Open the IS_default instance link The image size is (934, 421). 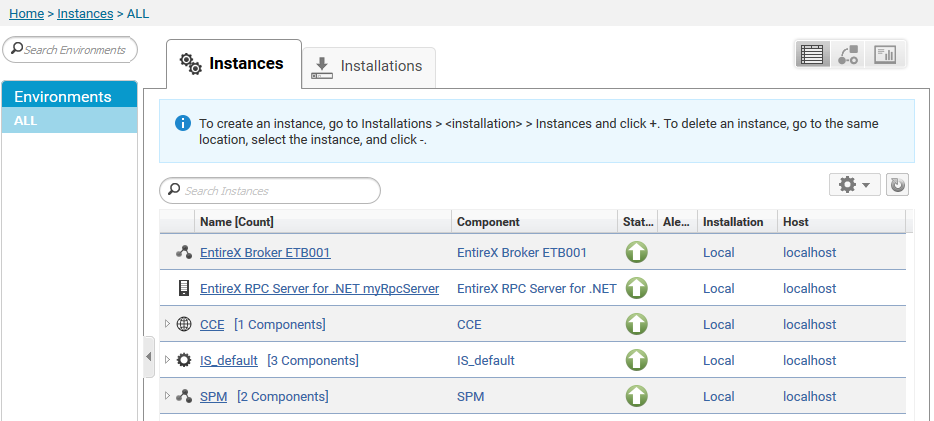pyautogui.click(x=229, y=360)
